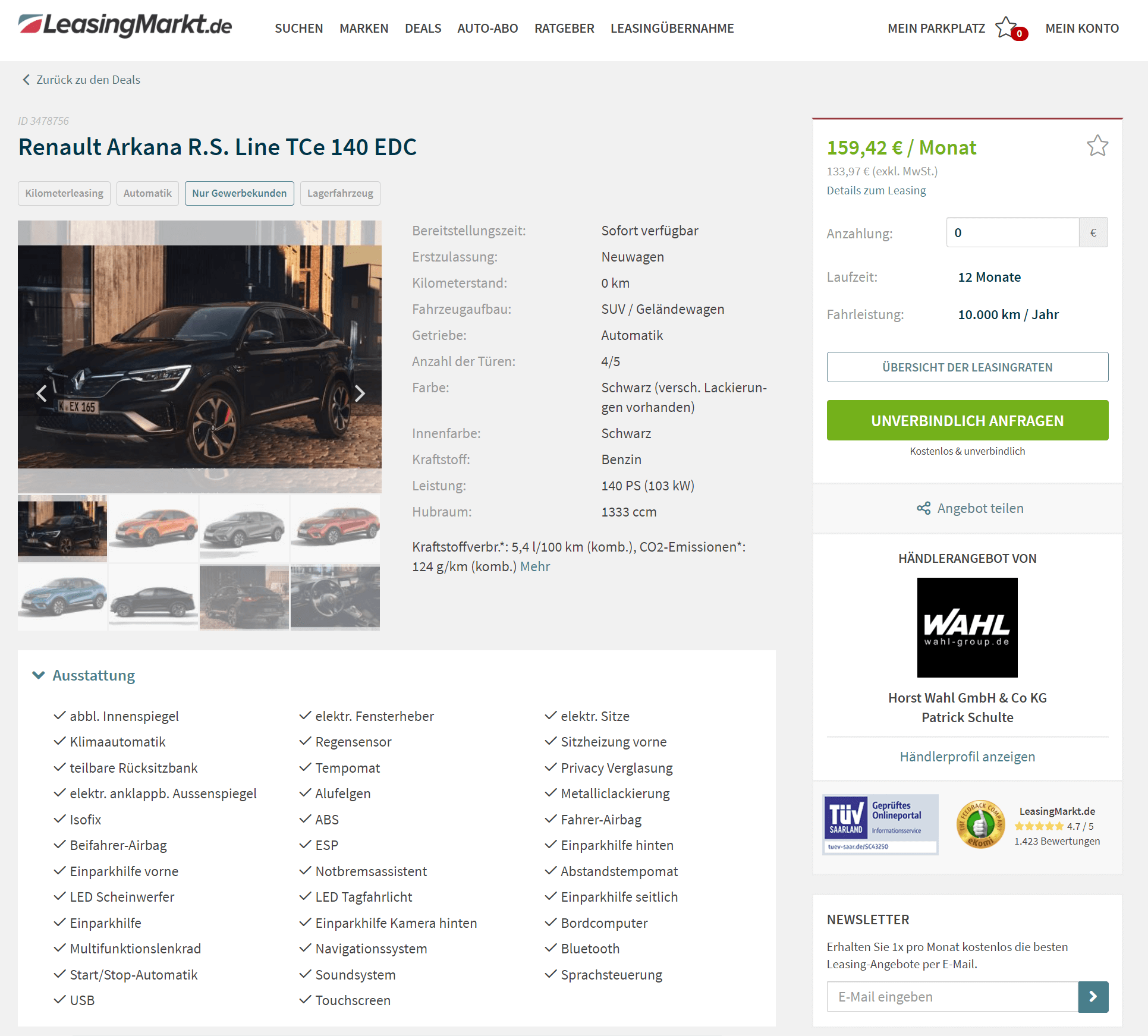Click the back chevron next to Zurück
Screen dimensions: 1148x1036
coord(26,80)
